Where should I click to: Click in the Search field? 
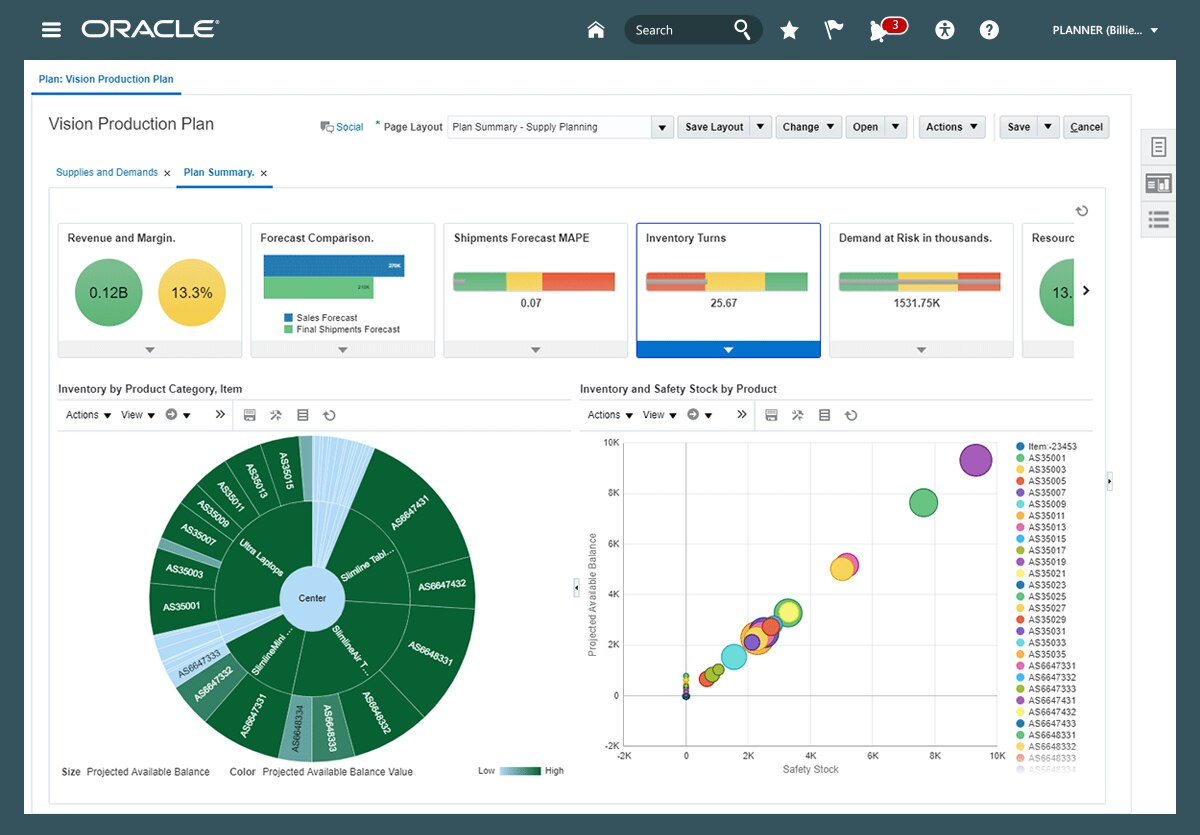pos(680,30)
